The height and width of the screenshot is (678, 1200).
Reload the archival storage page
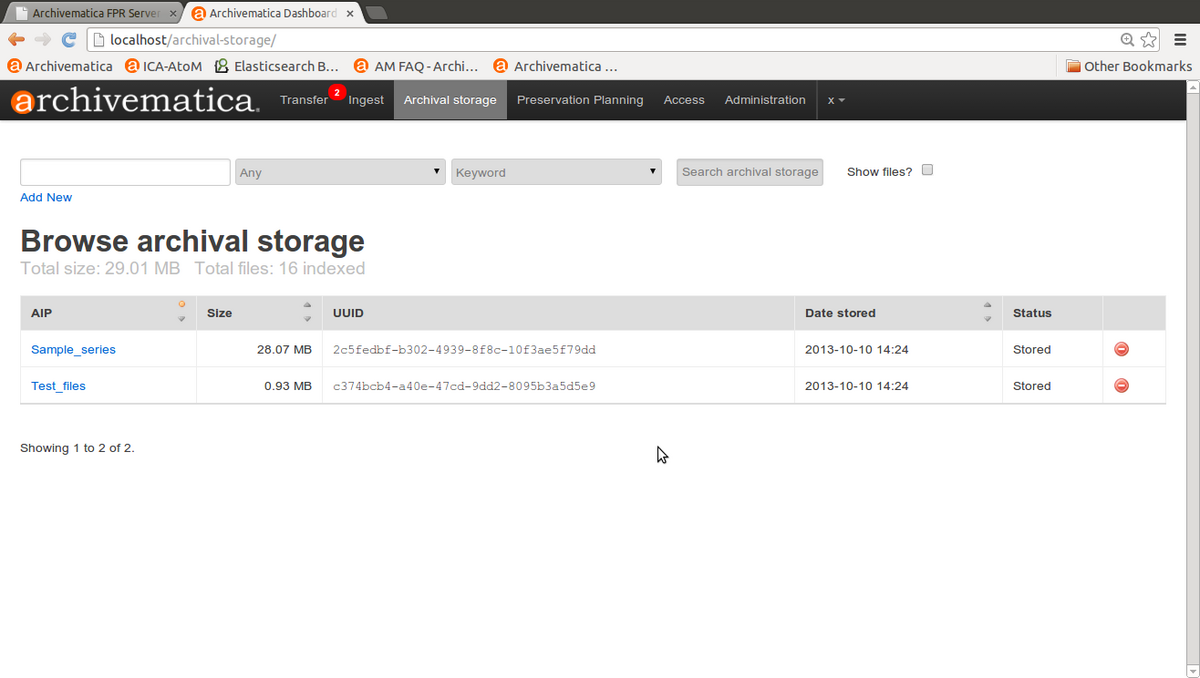tap(68, 38)
